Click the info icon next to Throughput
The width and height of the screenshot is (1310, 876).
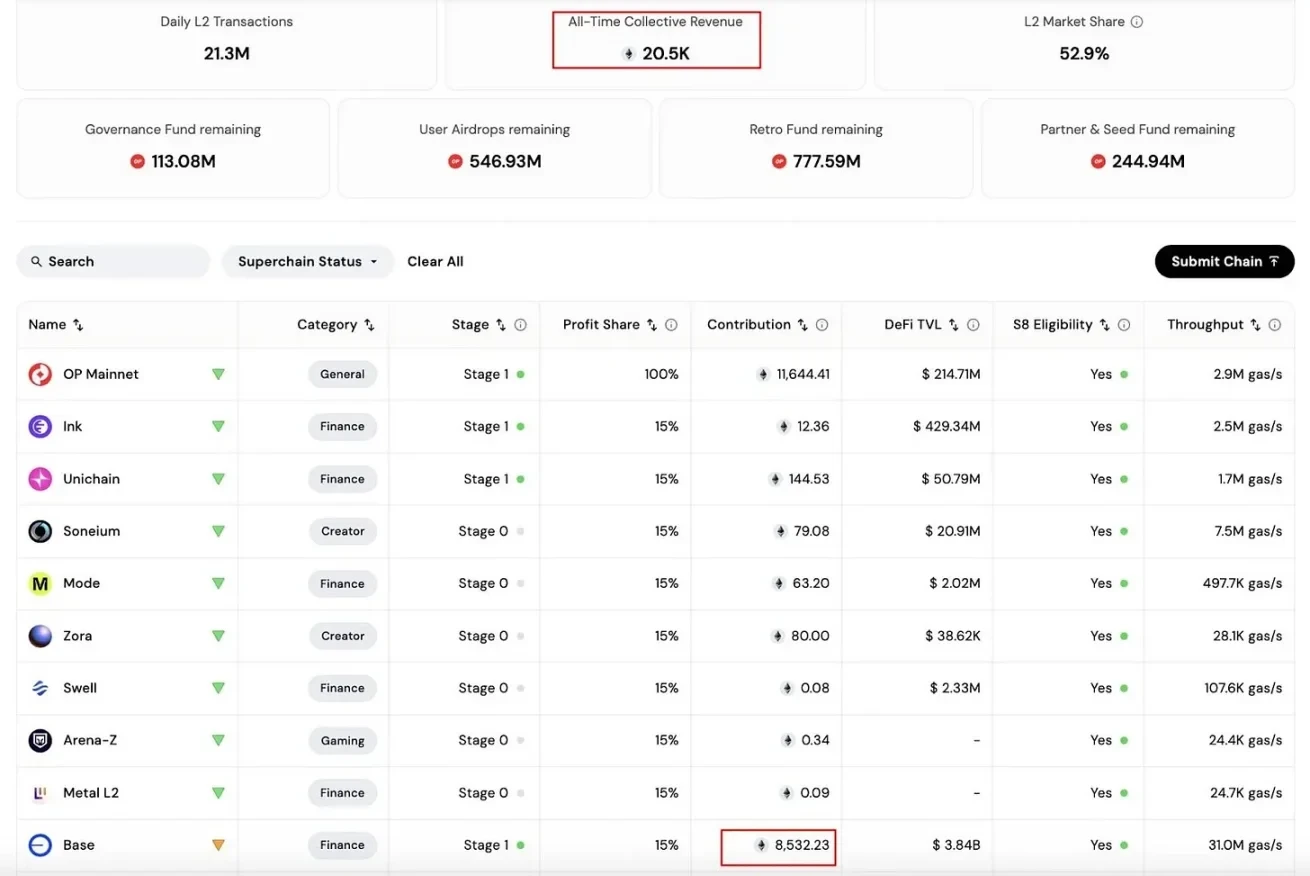click(1273, 324)
